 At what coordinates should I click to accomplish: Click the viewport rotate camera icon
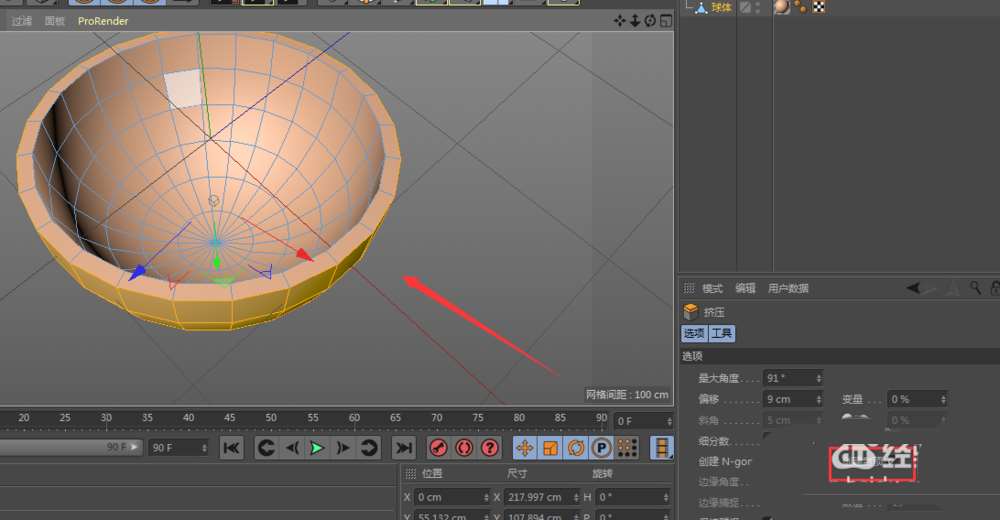pos(650,21)
